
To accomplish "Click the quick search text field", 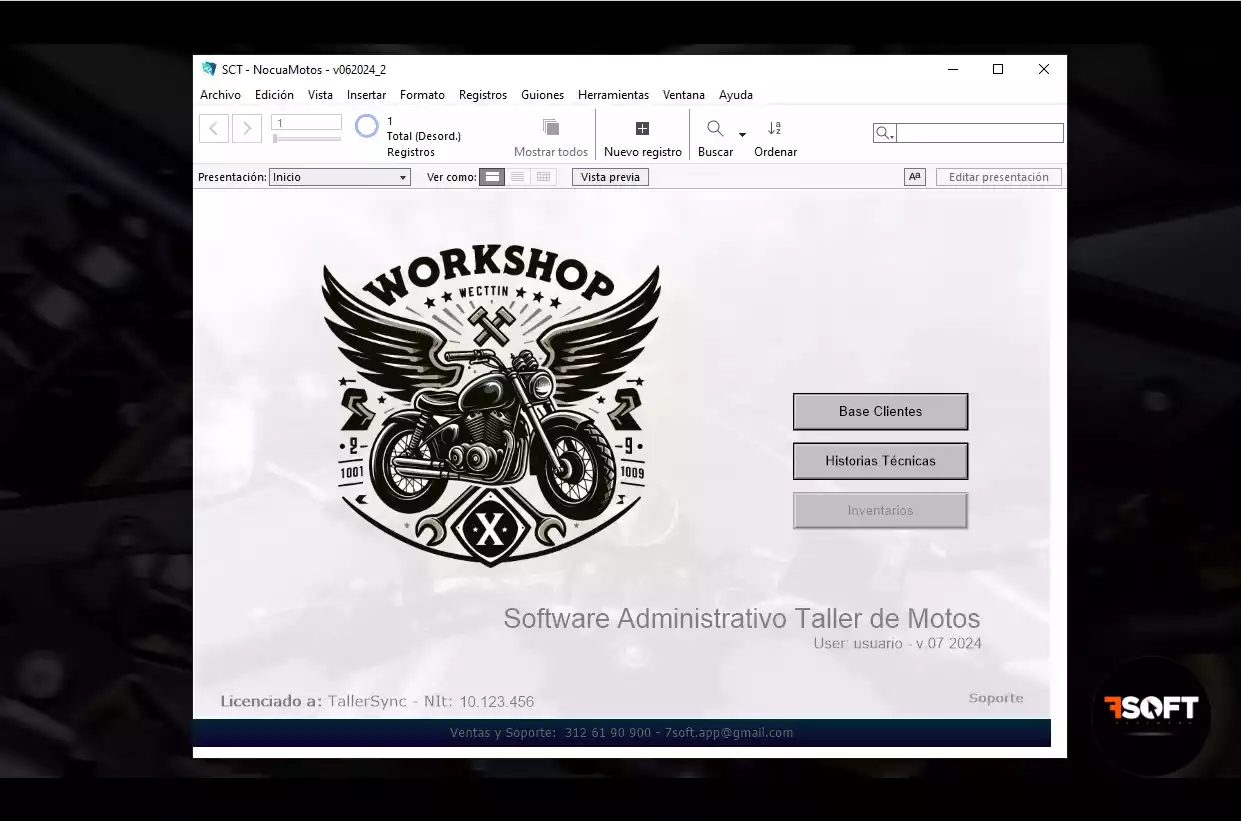I will pyautogui.click(x=978, y=133).
